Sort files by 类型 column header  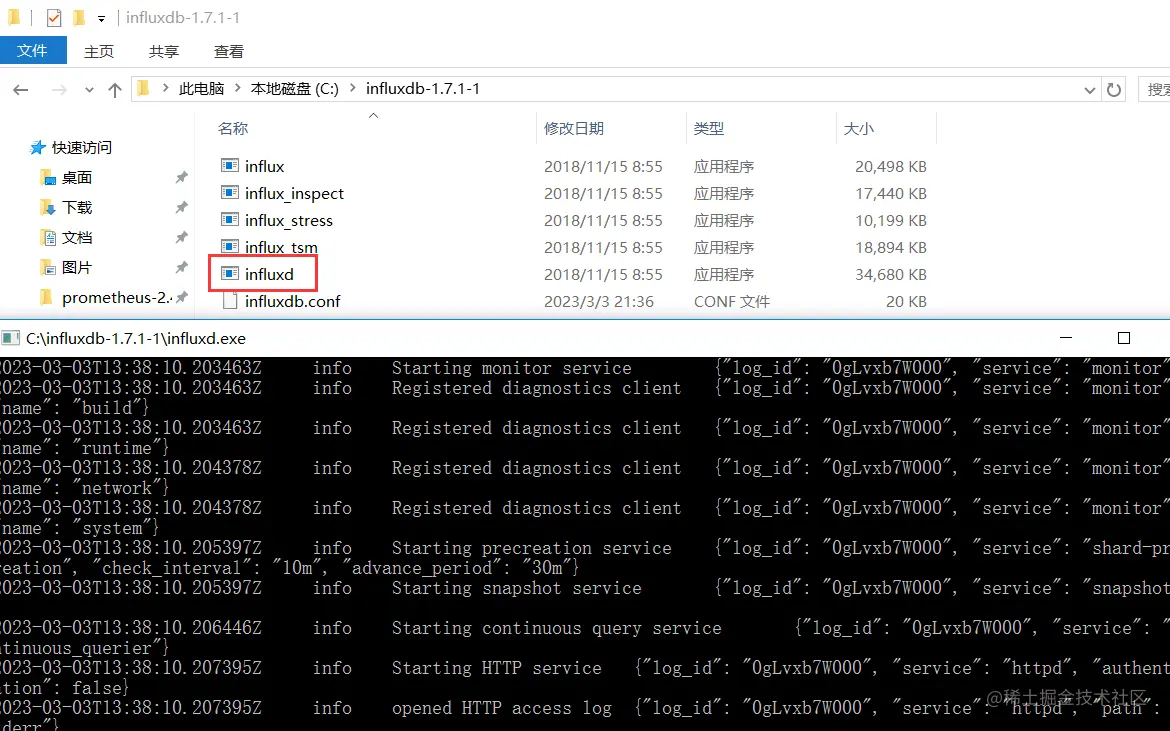709,128
